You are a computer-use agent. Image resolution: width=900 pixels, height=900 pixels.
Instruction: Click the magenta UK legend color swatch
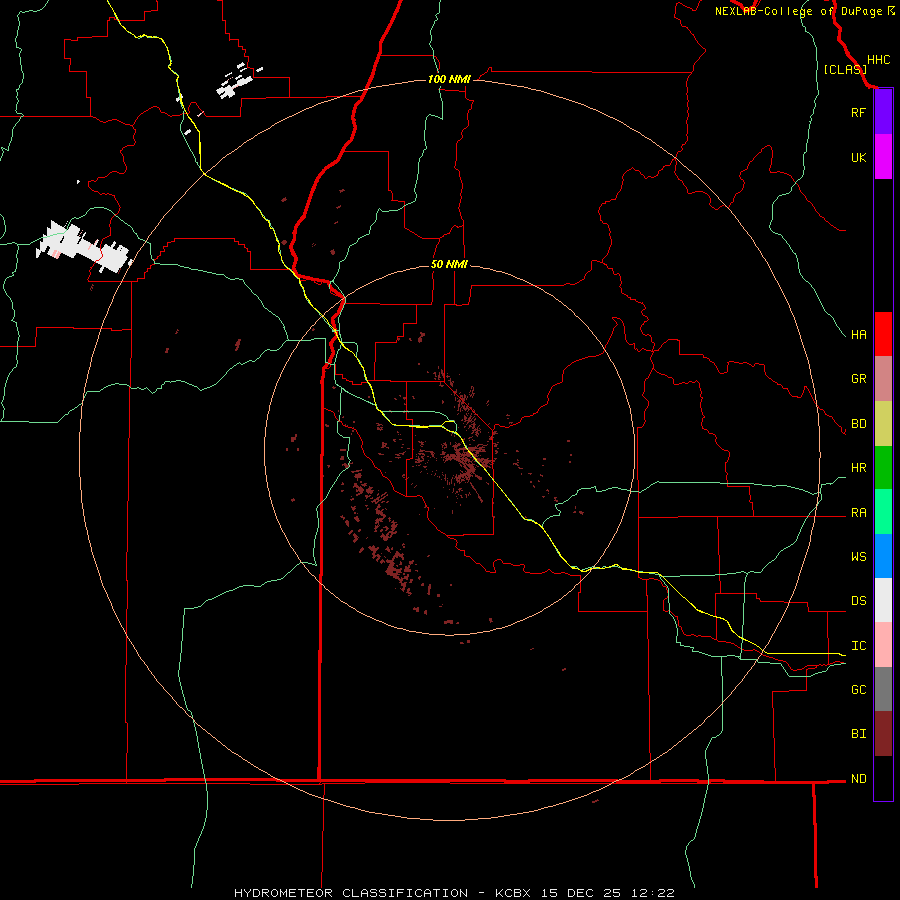coord(883,157)
